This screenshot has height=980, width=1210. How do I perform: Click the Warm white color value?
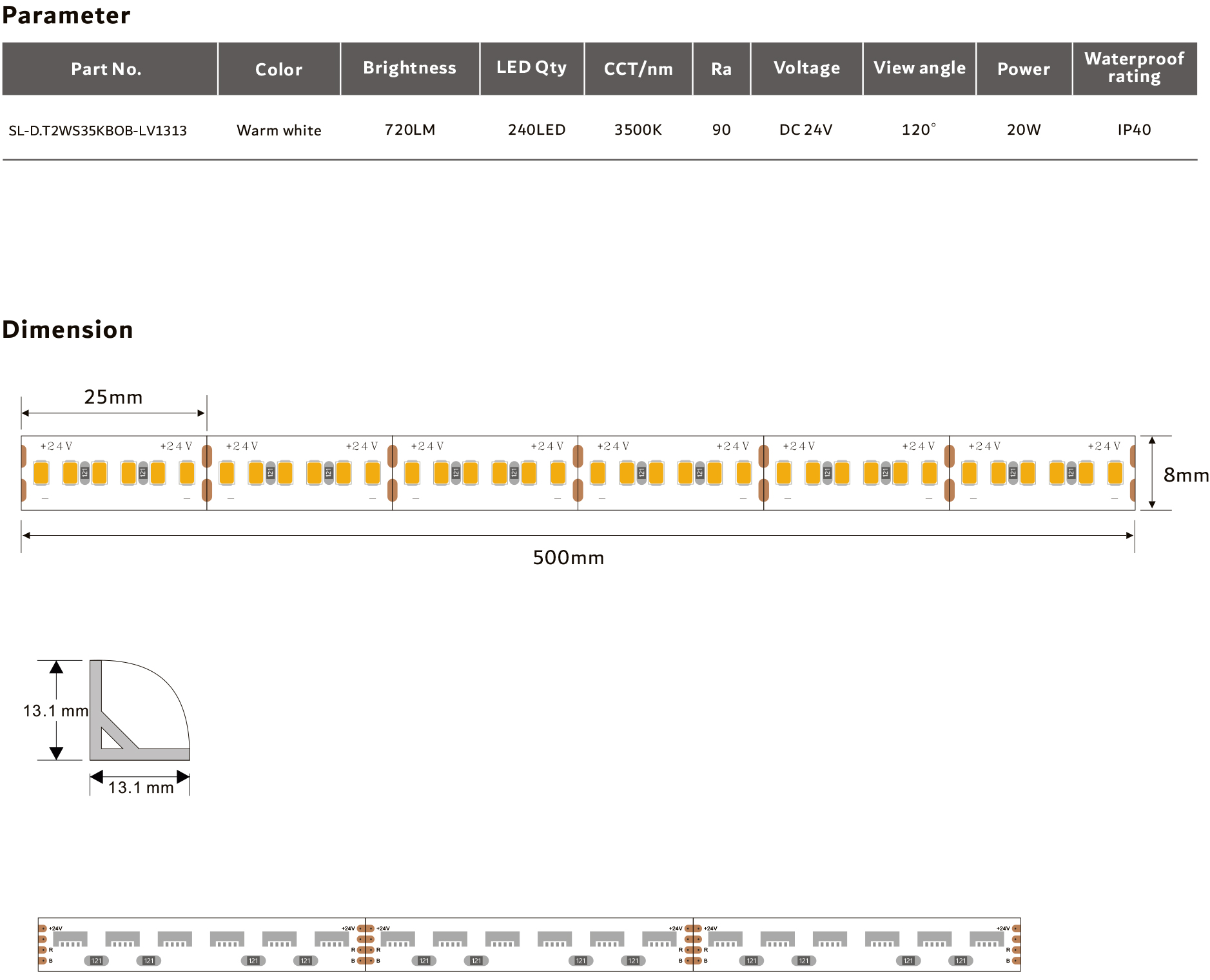point(278,130)
